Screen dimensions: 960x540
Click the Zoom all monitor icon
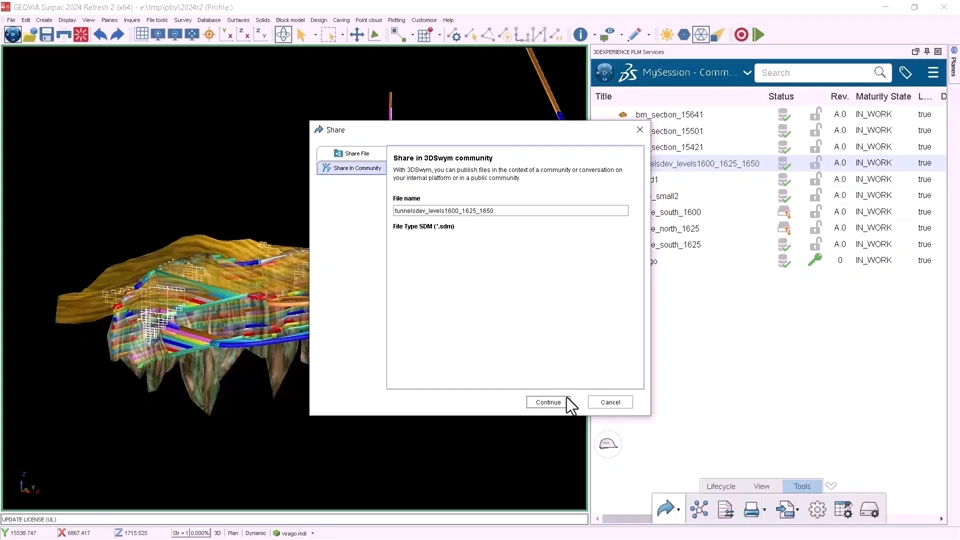[192, 34]
